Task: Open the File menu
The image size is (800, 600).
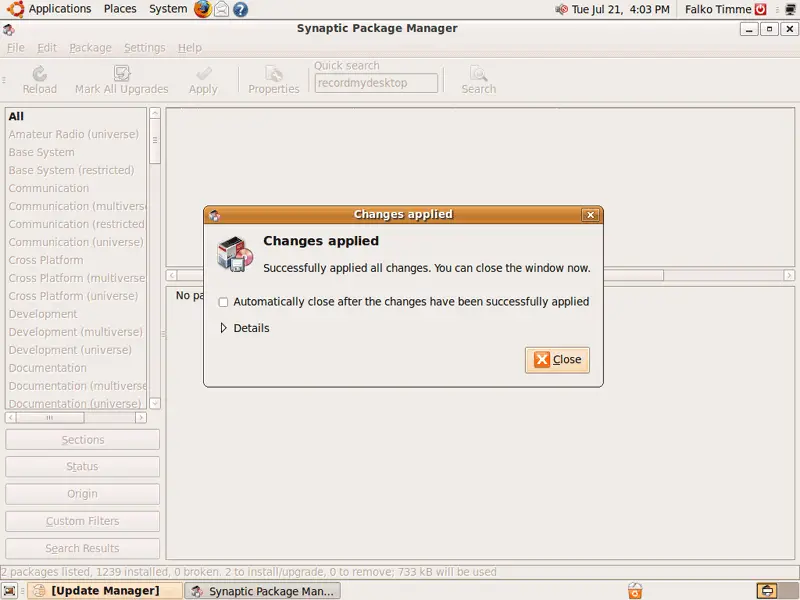Action: coord(15,48)
